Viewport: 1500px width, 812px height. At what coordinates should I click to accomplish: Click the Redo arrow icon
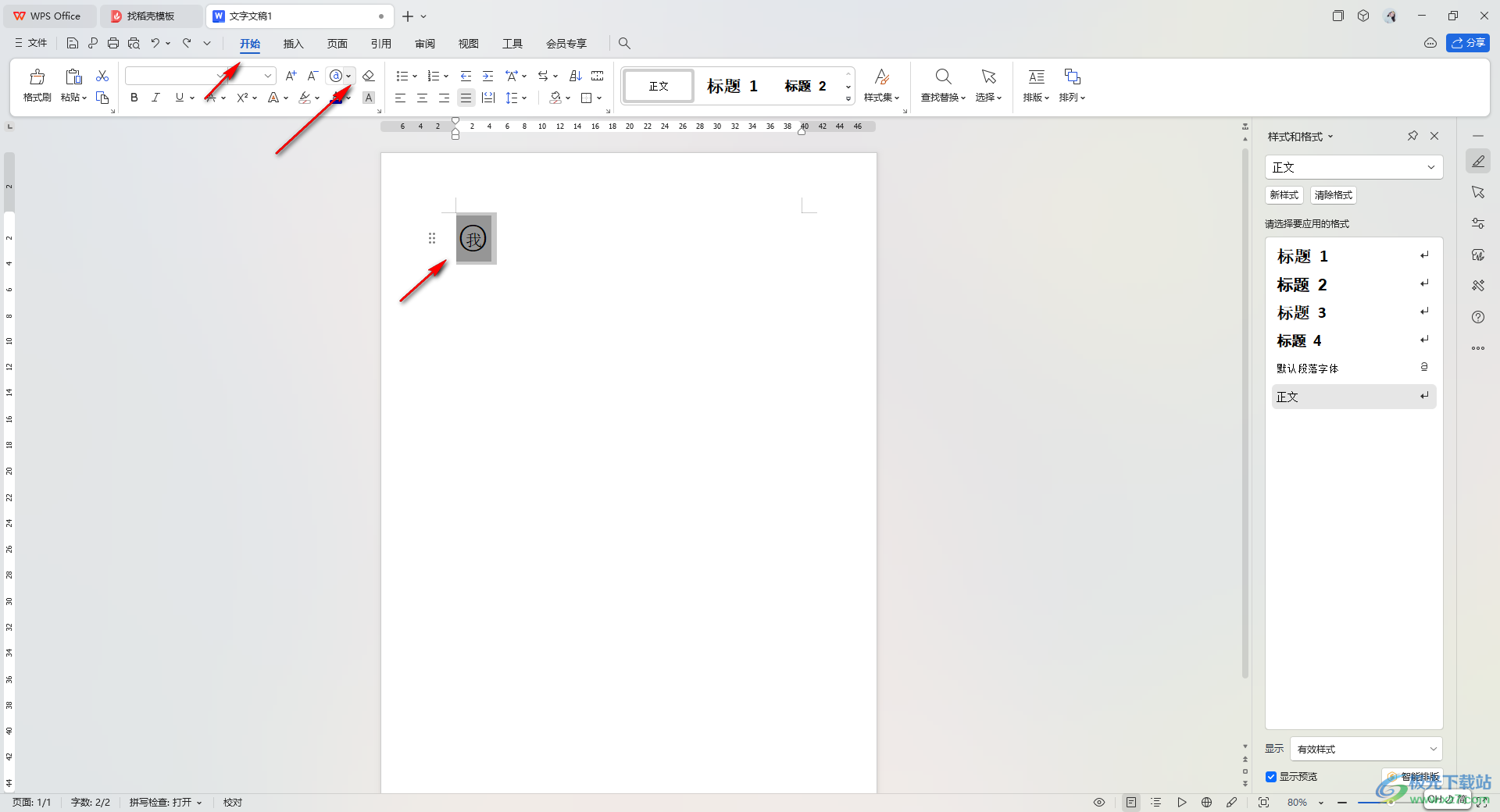click(x=187, y=43)
